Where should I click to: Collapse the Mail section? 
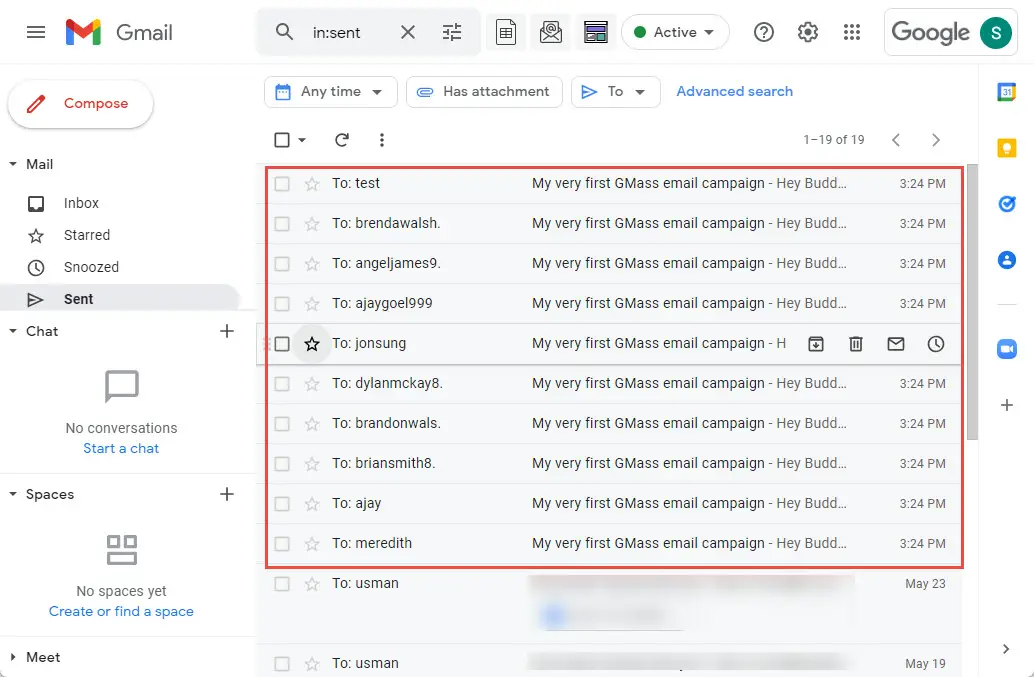pyautogui.click(x=13, y=164)
